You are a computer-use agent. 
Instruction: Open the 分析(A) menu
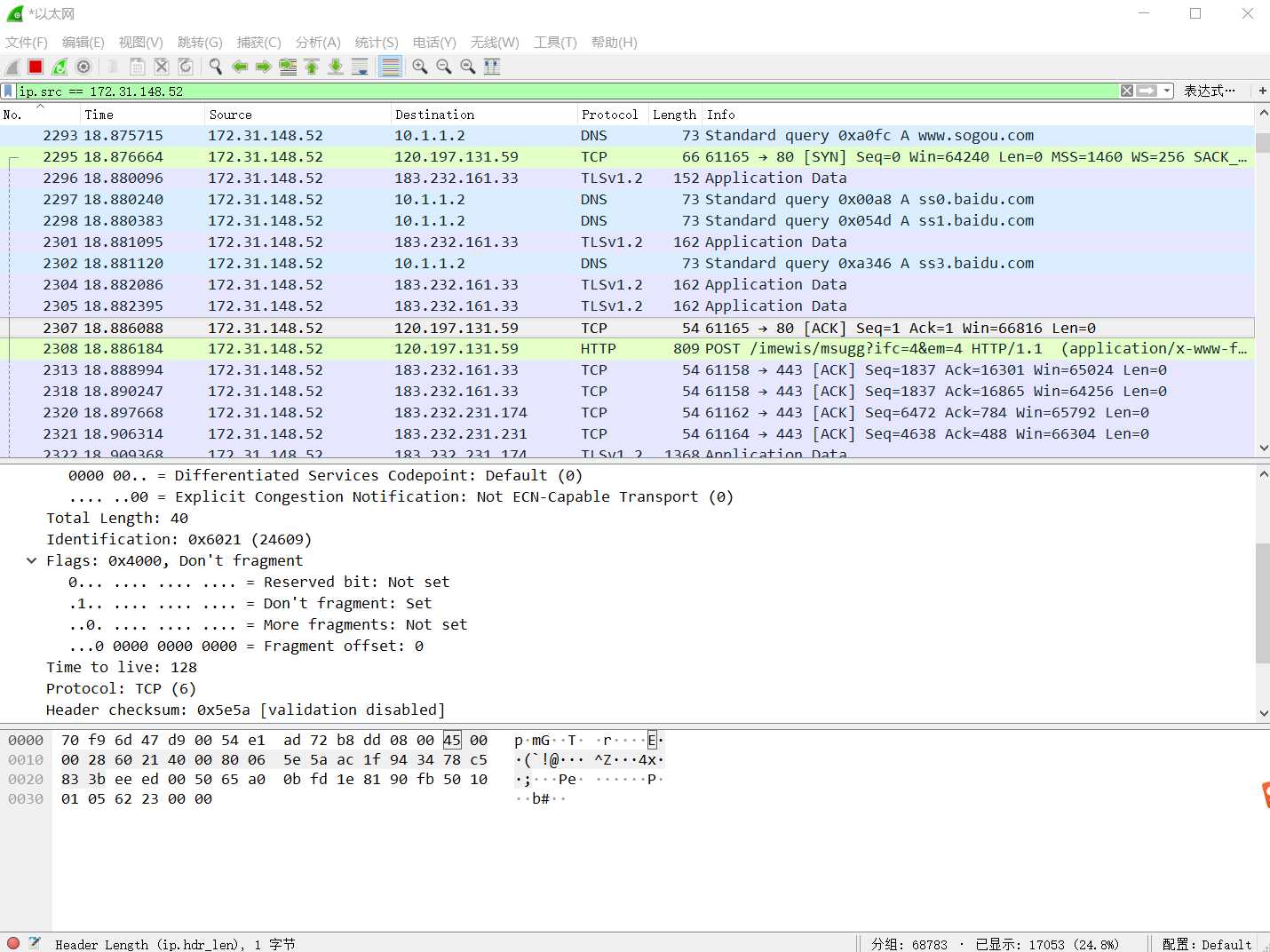point(318,43)
